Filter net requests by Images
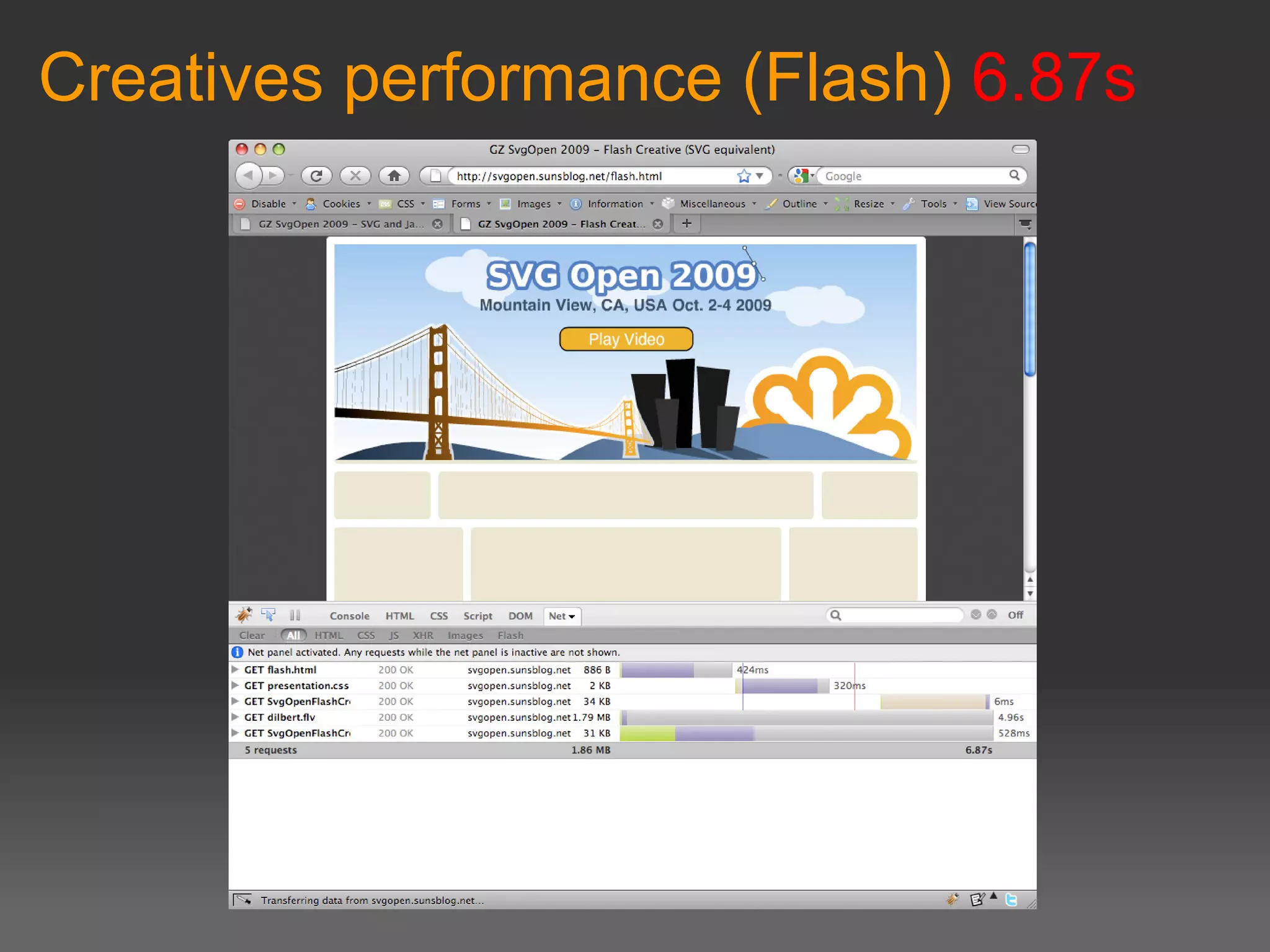The width and height of the screenshot is (1270, 952). click(x=465, y=635)
